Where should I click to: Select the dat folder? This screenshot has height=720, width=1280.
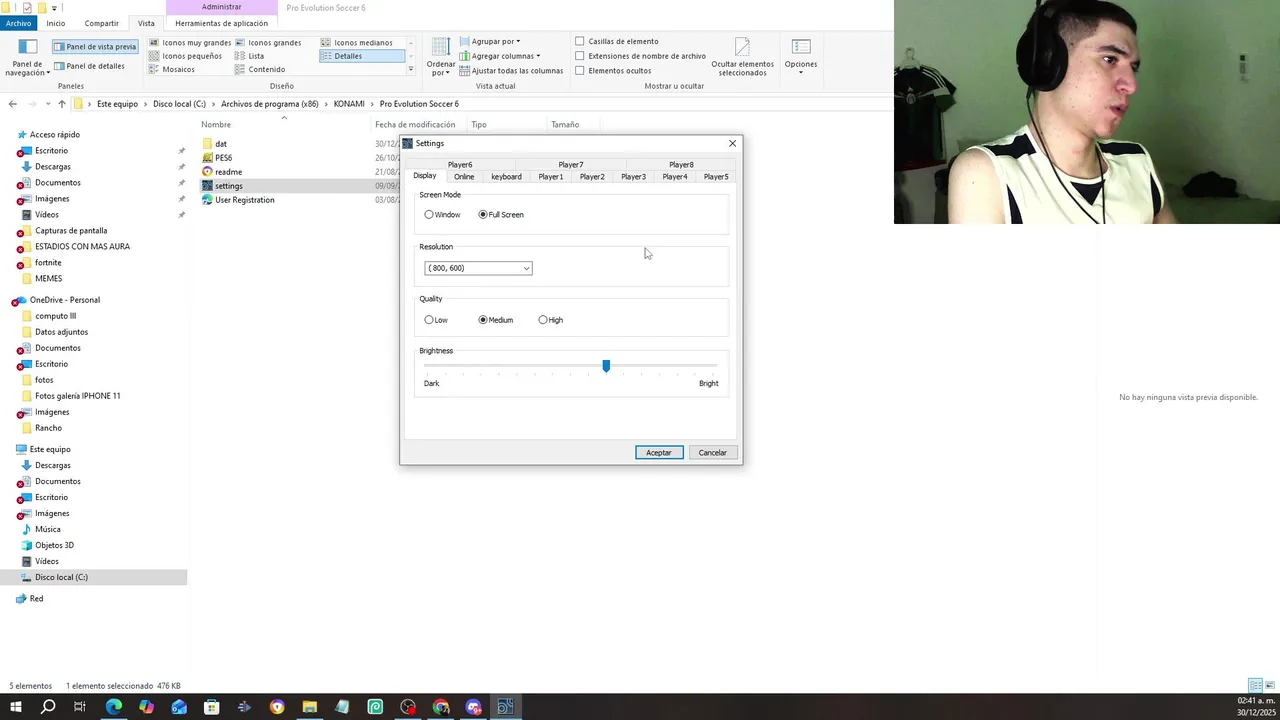pos(221,144)
